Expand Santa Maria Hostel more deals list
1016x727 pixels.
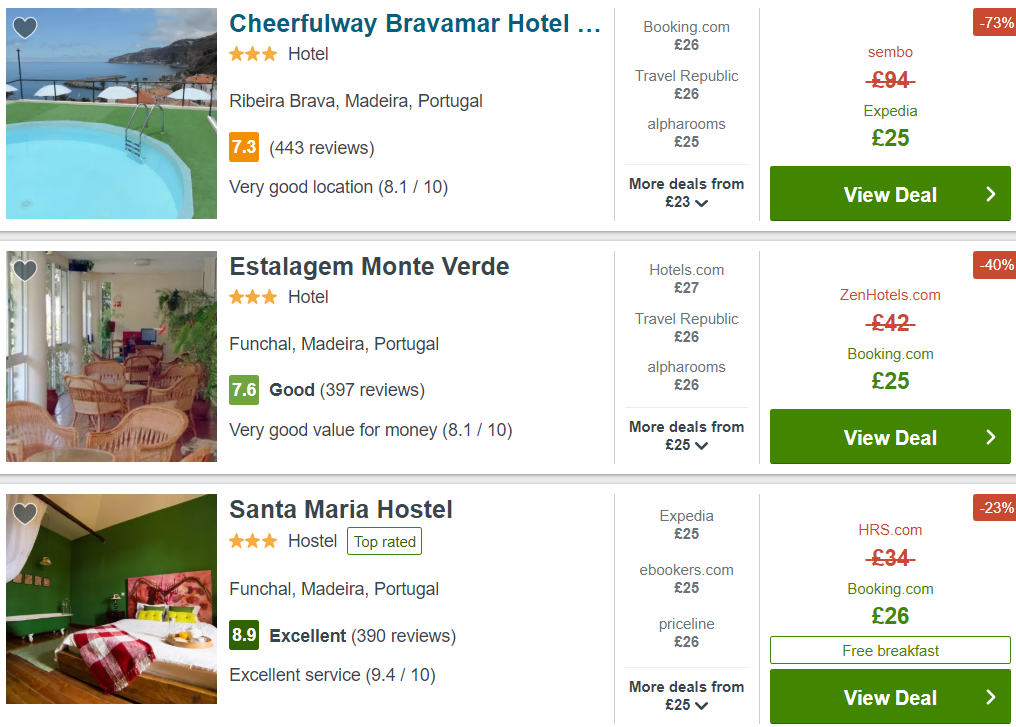pos(686,696)
